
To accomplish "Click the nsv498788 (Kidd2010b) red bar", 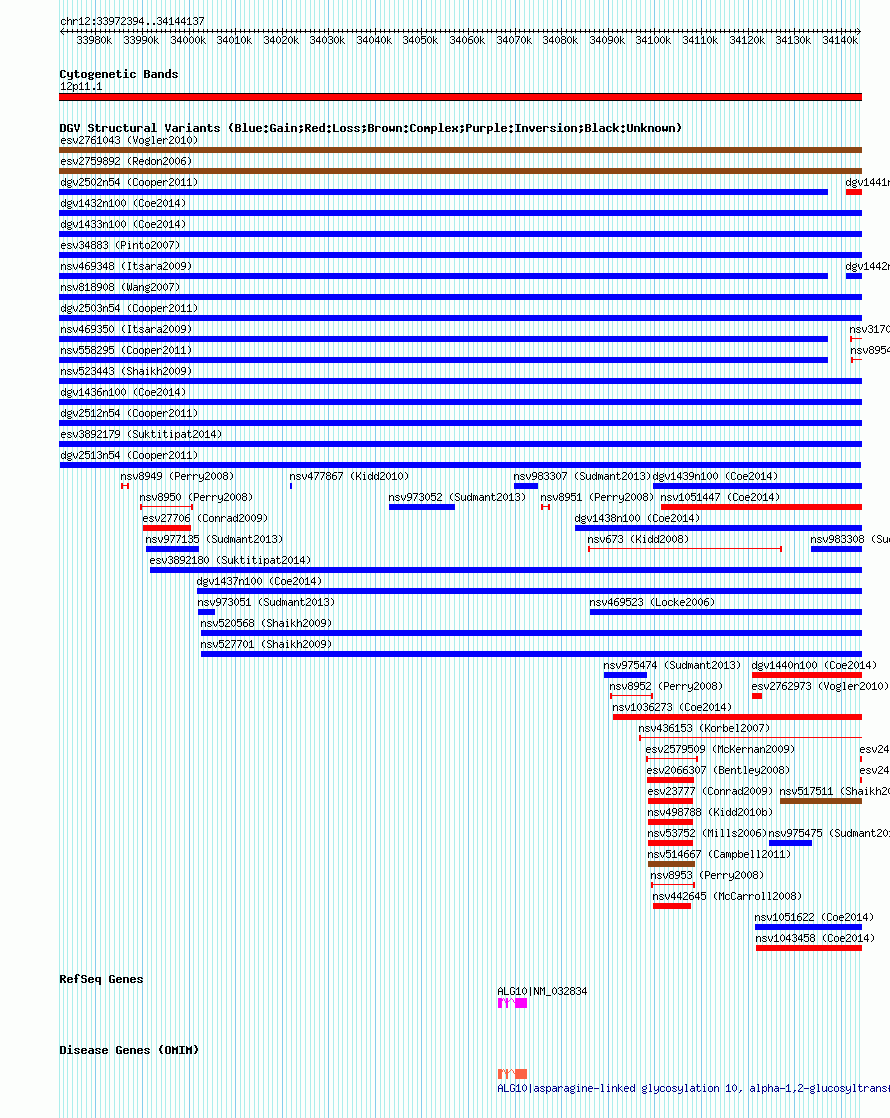I will tap(670, 822).
